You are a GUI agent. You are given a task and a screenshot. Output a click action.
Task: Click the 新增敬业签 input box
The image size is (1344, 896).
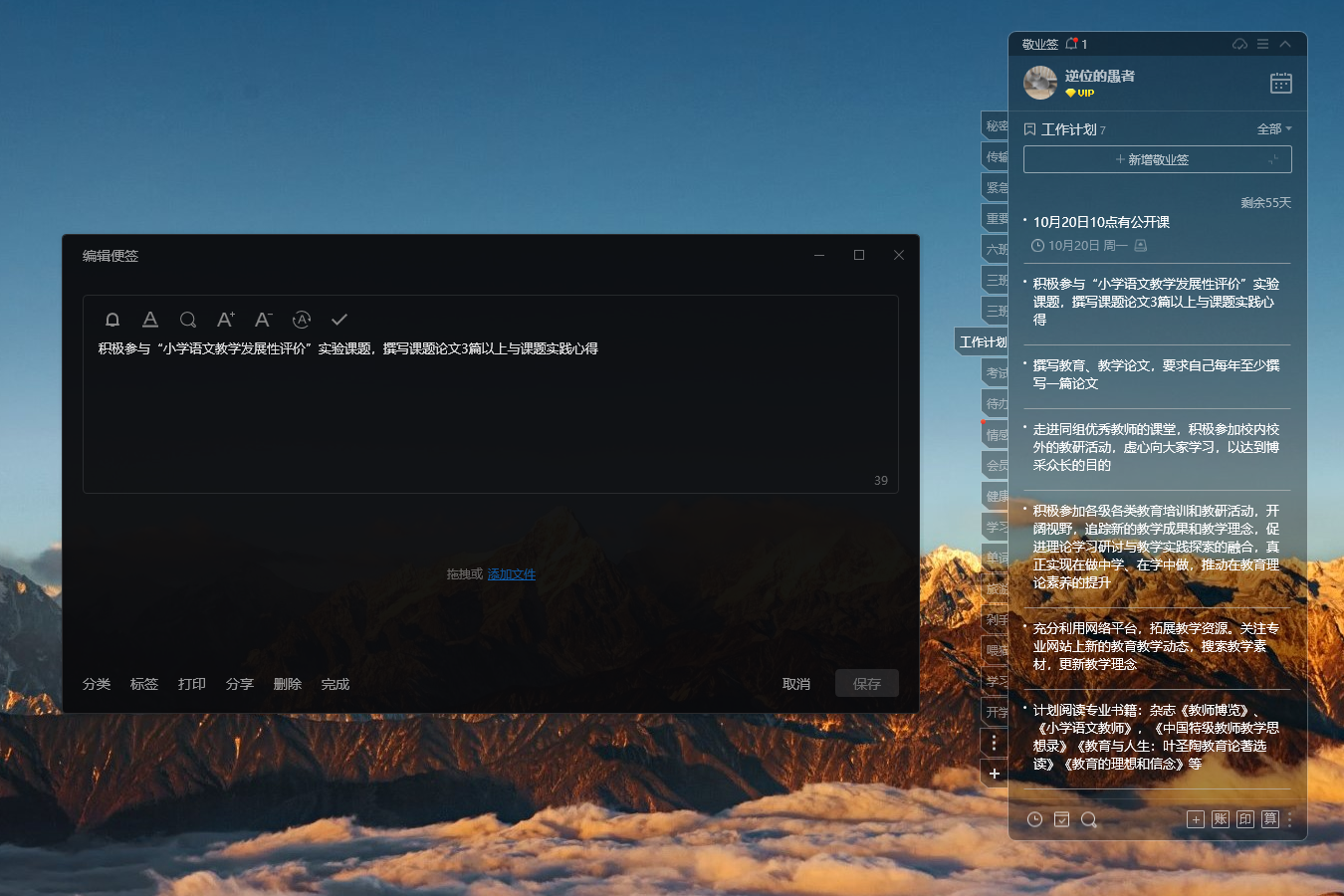tap(1158, 159)
